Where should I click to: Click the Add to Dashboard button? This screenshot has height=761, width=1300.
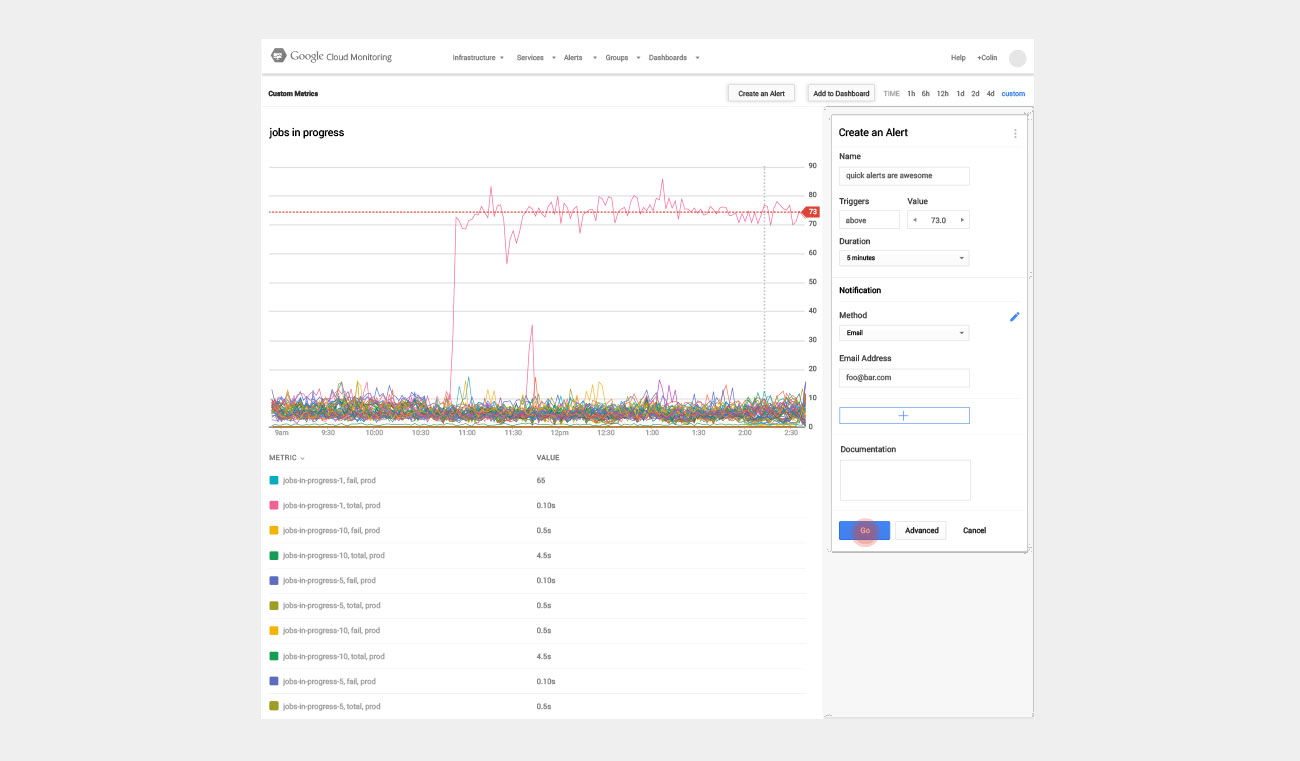tap(841, 94)
